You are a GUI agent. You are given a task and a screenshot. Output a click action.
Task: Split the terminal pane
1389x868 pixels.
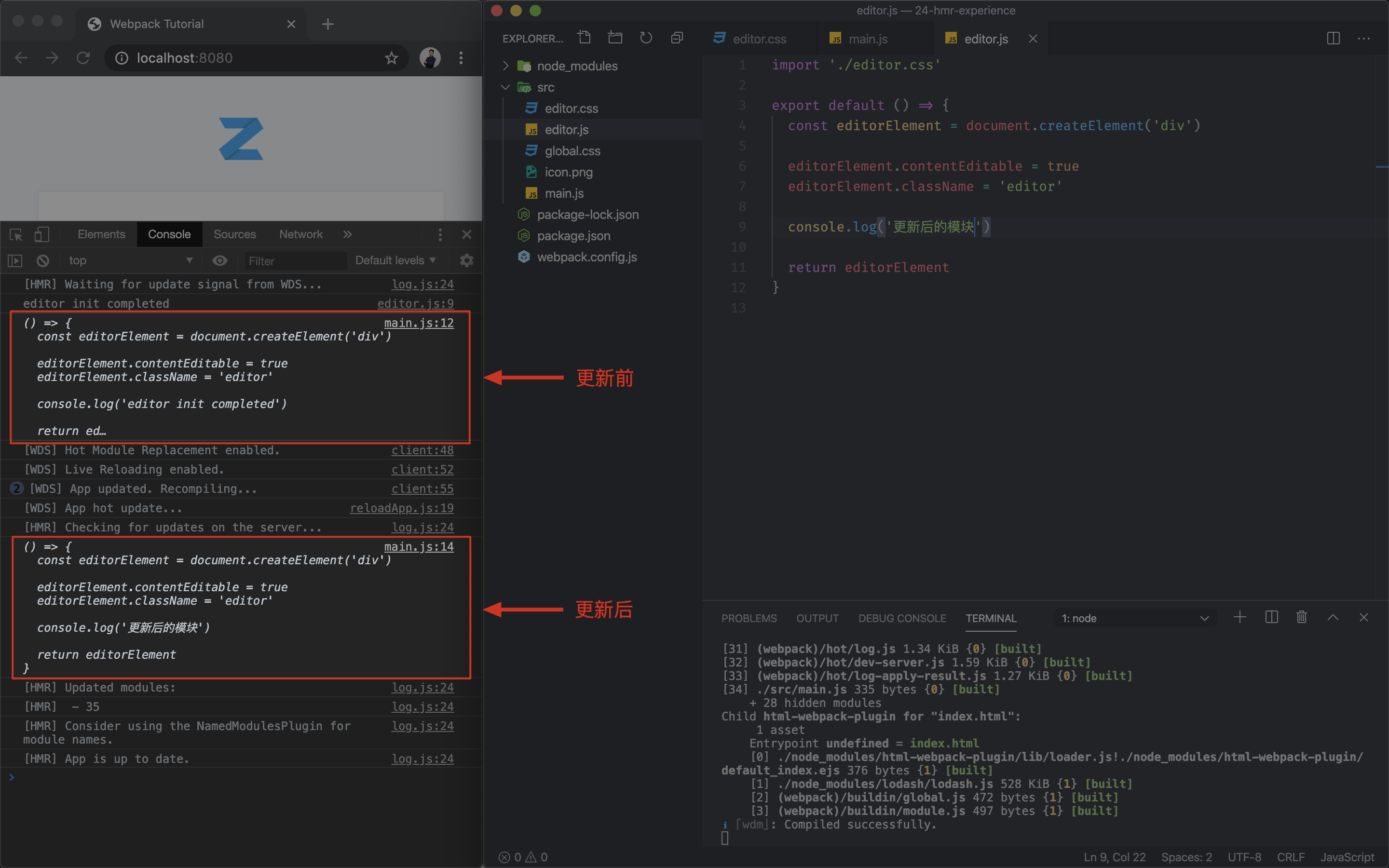click(1271, 617)
